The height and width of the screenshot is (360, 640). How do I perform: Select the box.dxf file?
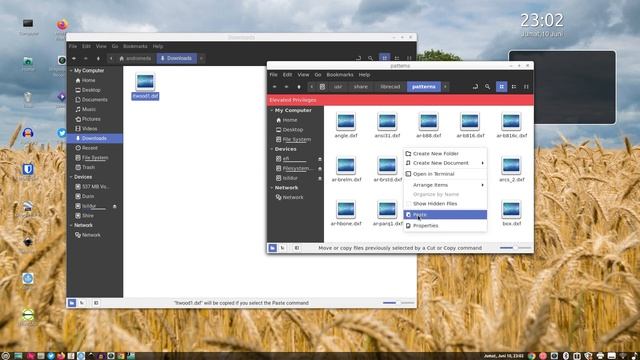coord(511,213)
